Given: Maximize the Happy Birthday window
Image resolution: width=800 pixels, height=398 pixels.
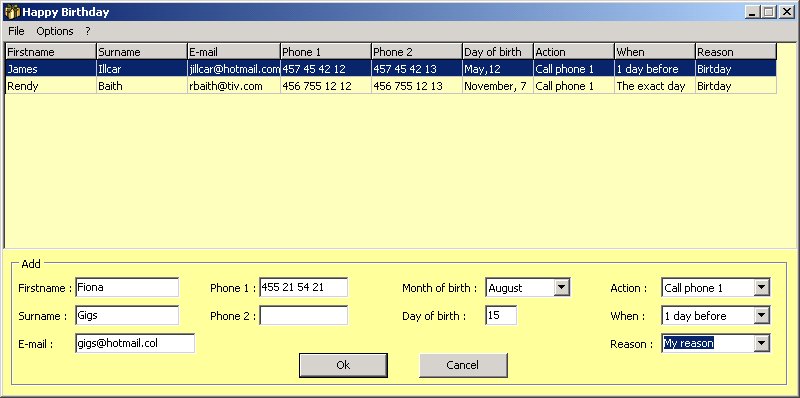Looking at the screenshot, I should click(x=768, y=12).
